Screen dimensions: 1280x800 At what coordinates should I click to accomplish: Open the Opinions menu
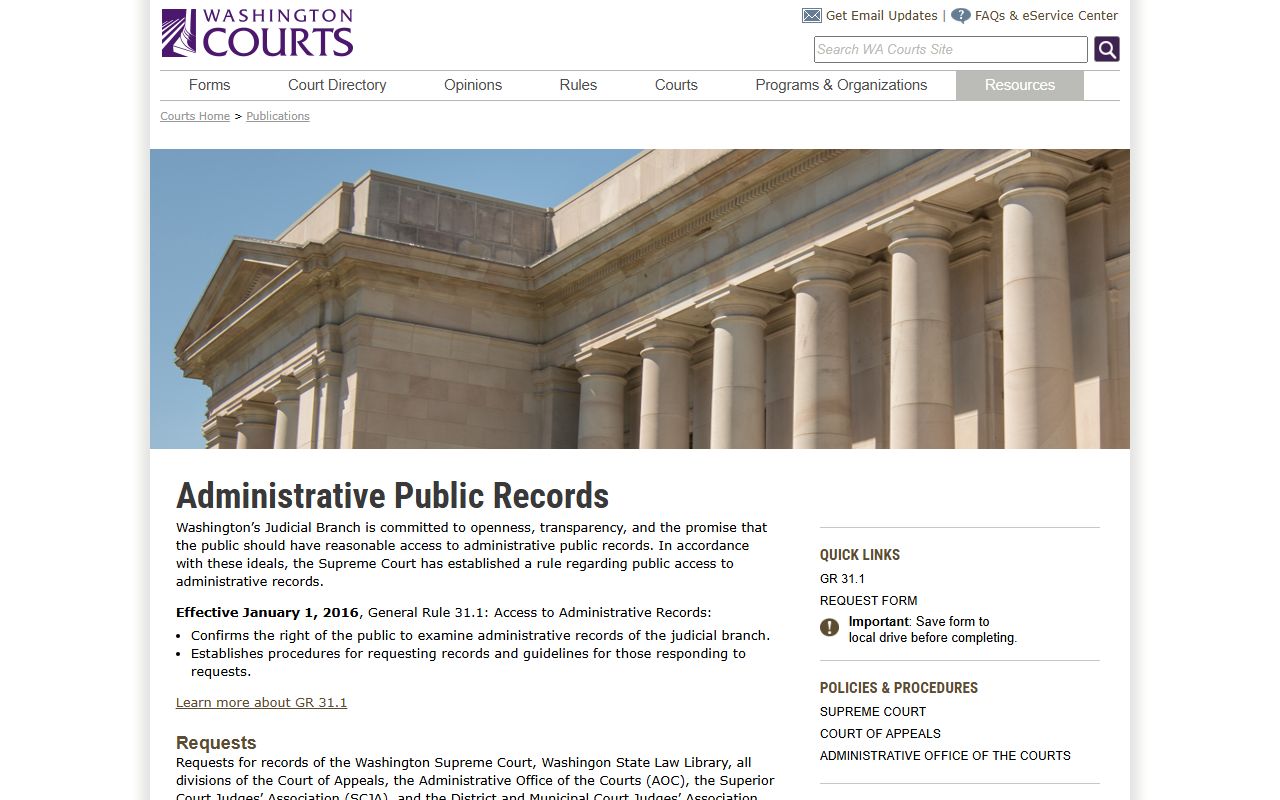click(473, 85)
